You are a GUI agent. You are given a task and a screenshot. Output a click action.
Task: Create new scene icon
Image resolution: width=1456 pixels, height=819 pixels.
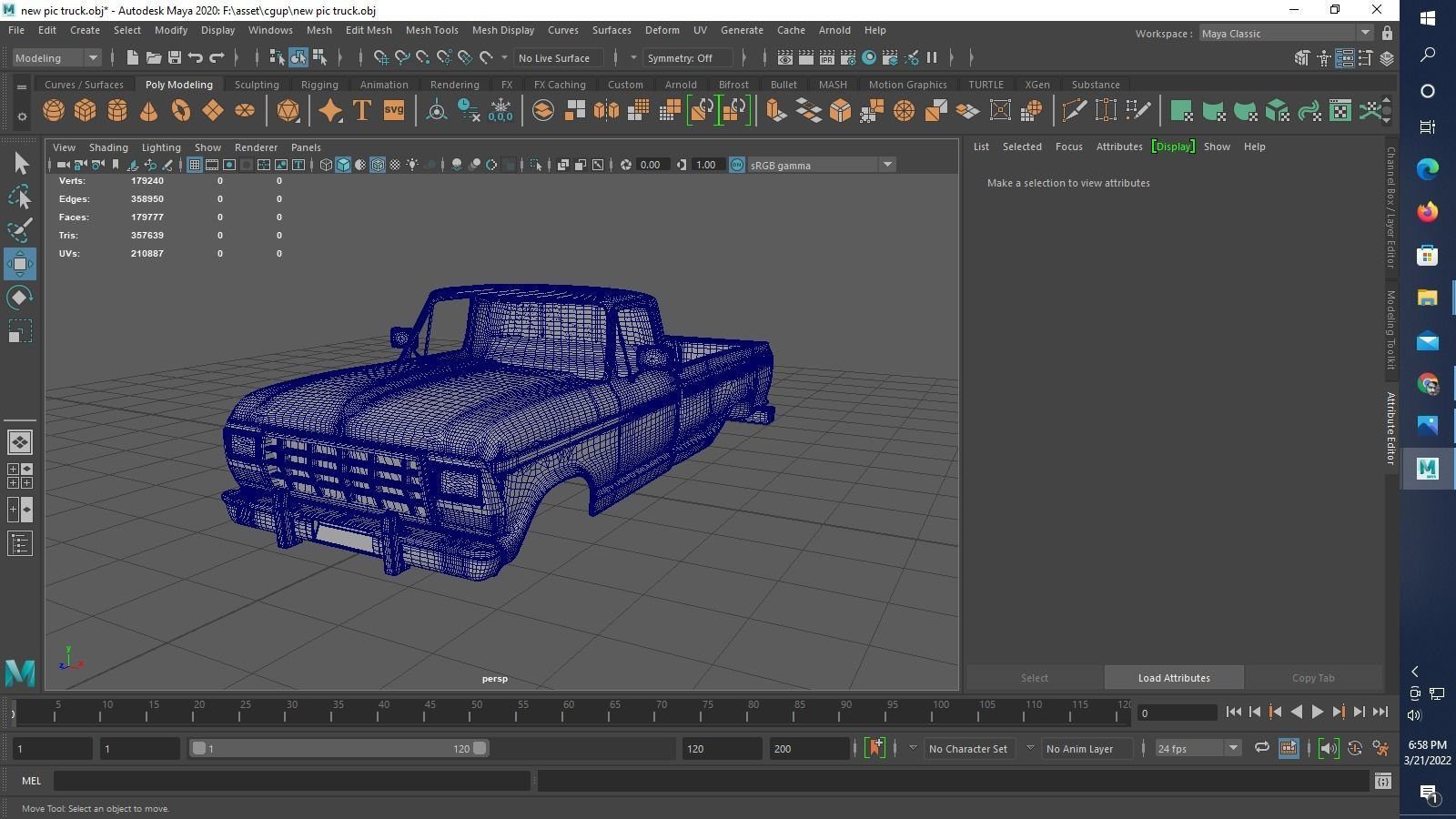pyautogui.click(x=132, y=57)
